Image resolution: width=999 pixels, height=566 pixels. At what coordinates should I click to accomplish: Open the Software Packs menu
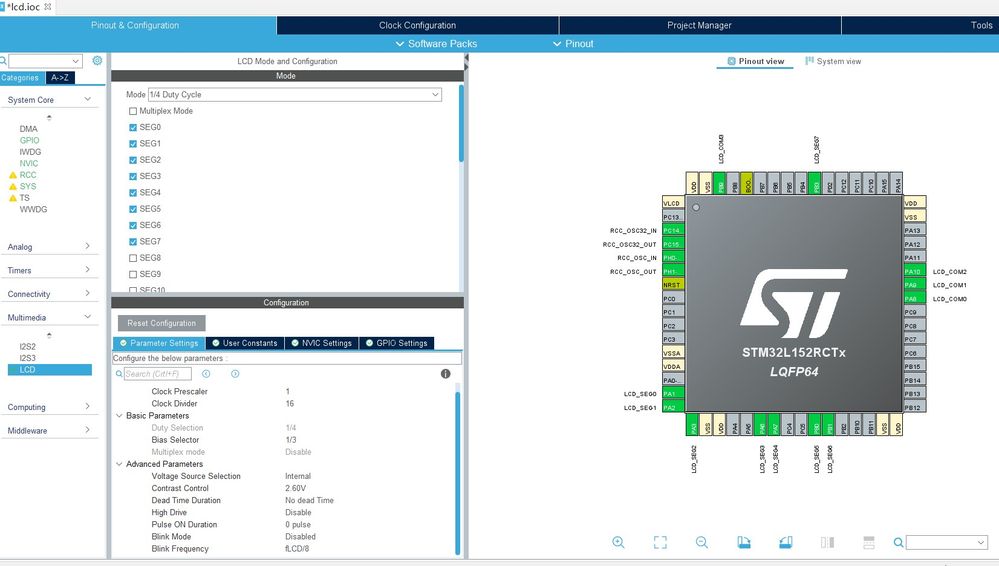[x=436, y=43]
